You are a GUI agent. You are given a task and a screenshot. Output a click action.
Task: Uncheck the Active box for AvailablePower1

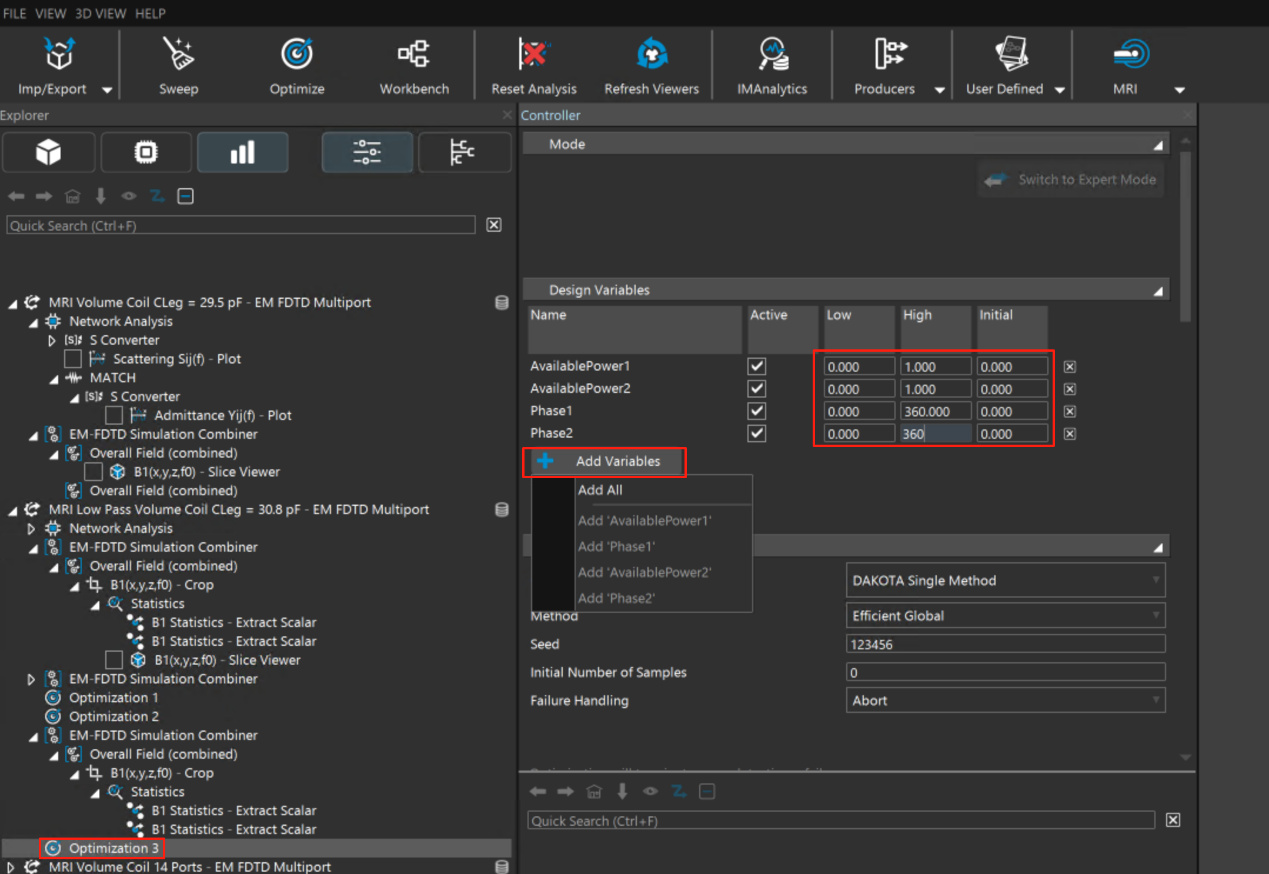tap(757, 366)
